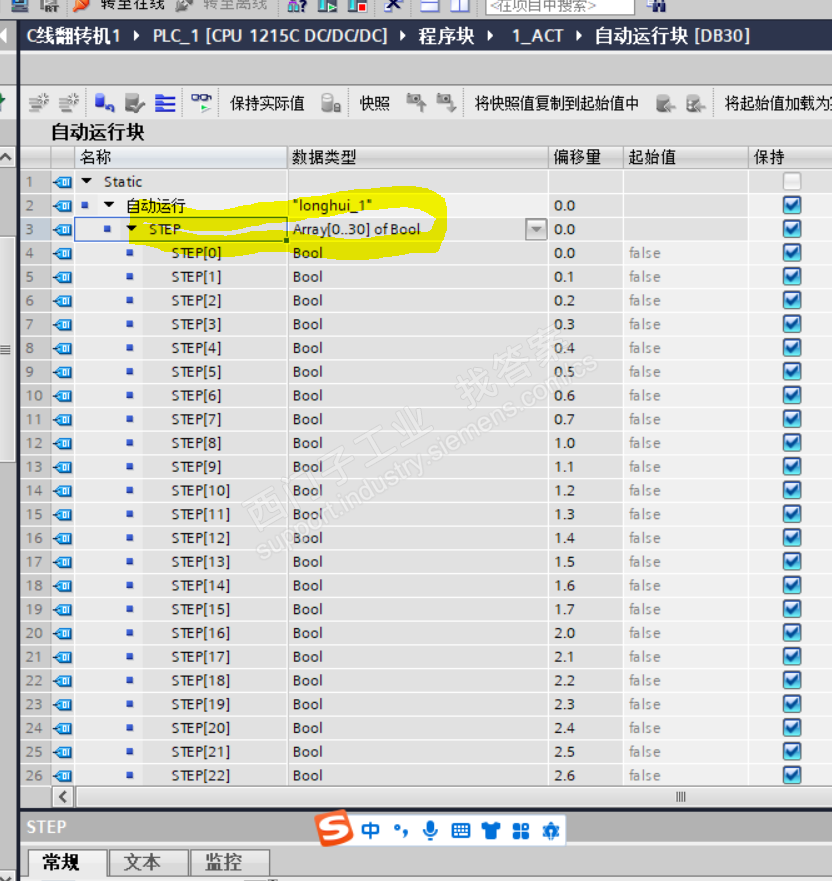Image resolution: width=832 pixels, height=881 pixels.
Task: Click the 快照 button
Action: click(375, 103)
